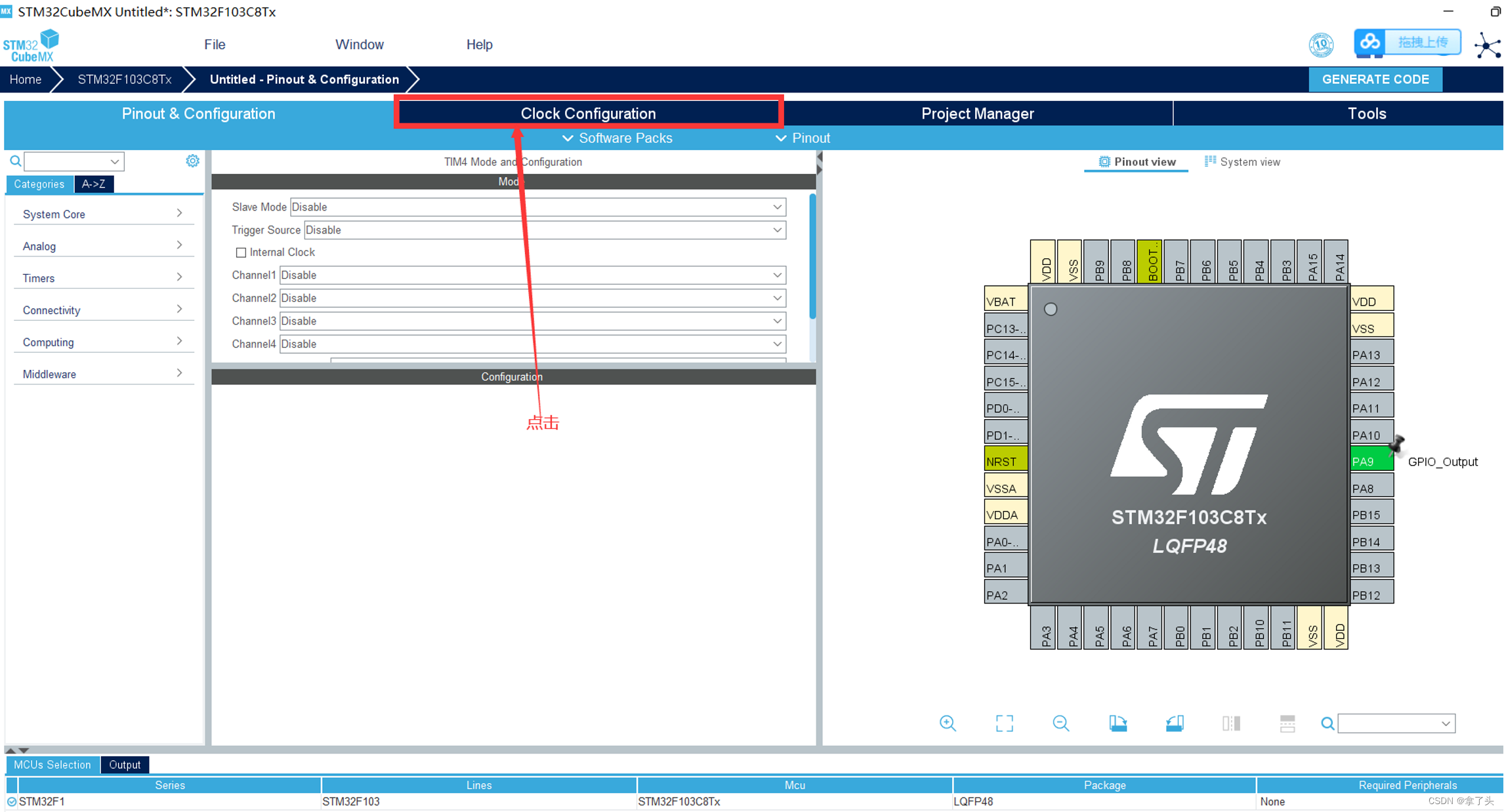Open the Clock Configuration tab
This screenshot has width=1504, height=812.
(588, 113)
